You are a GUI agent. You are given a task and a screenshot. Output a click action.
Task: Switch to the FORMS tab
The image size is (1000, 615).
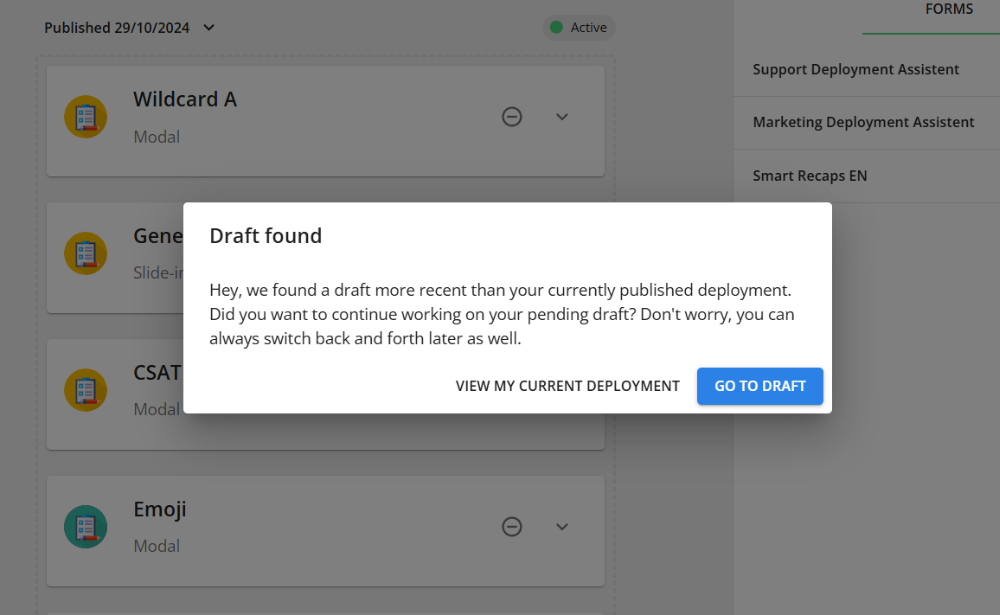(x=948, y=9)
